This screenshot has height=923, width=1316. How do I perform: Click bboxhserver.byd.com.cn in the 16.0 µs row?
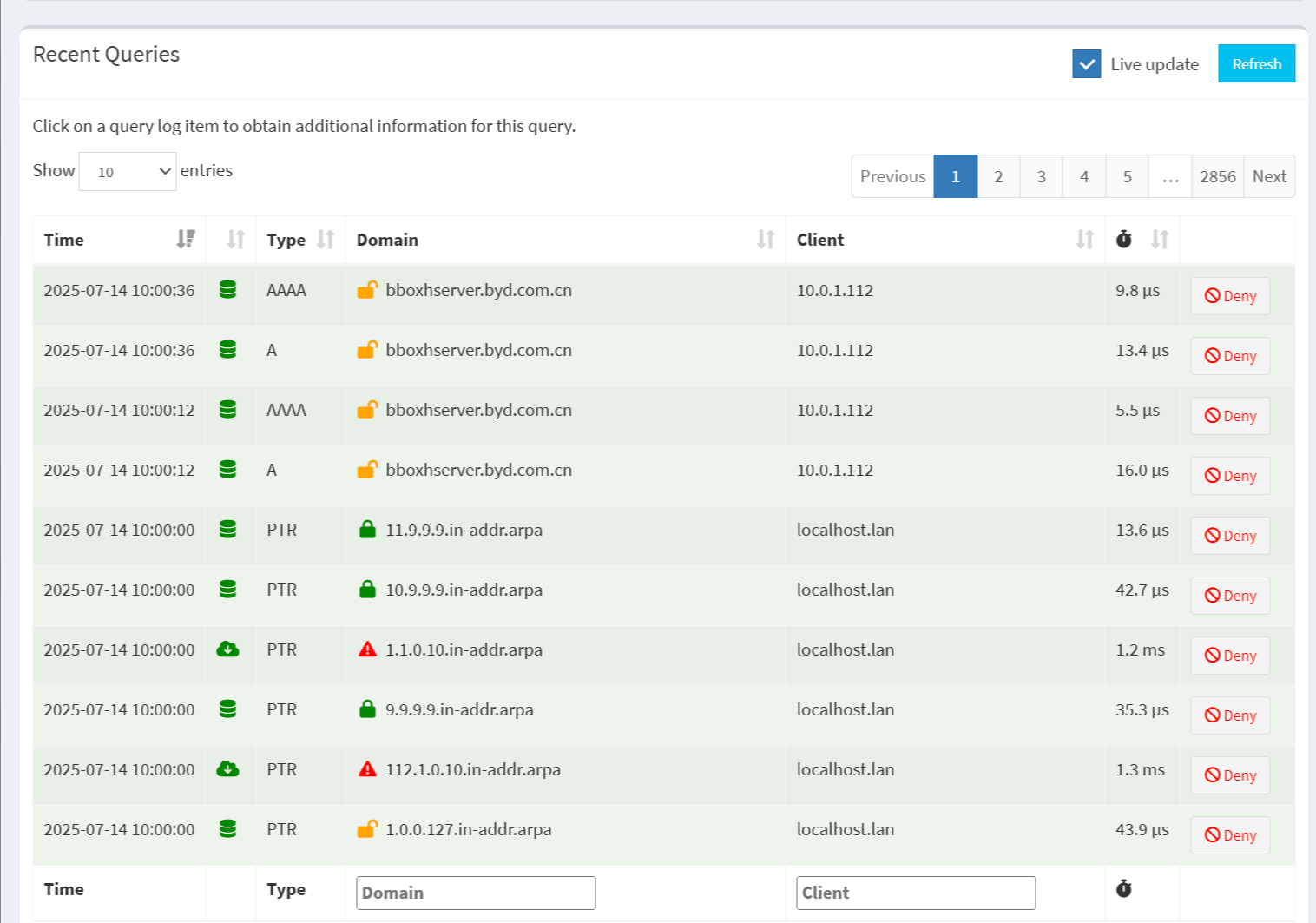pos(479,470)
